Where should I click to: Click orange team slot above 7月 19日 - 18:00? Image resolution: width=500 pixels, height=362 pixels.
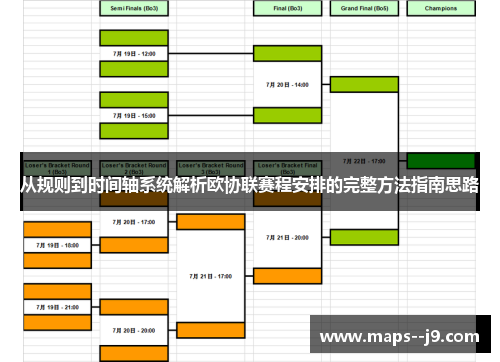[57, 230]
